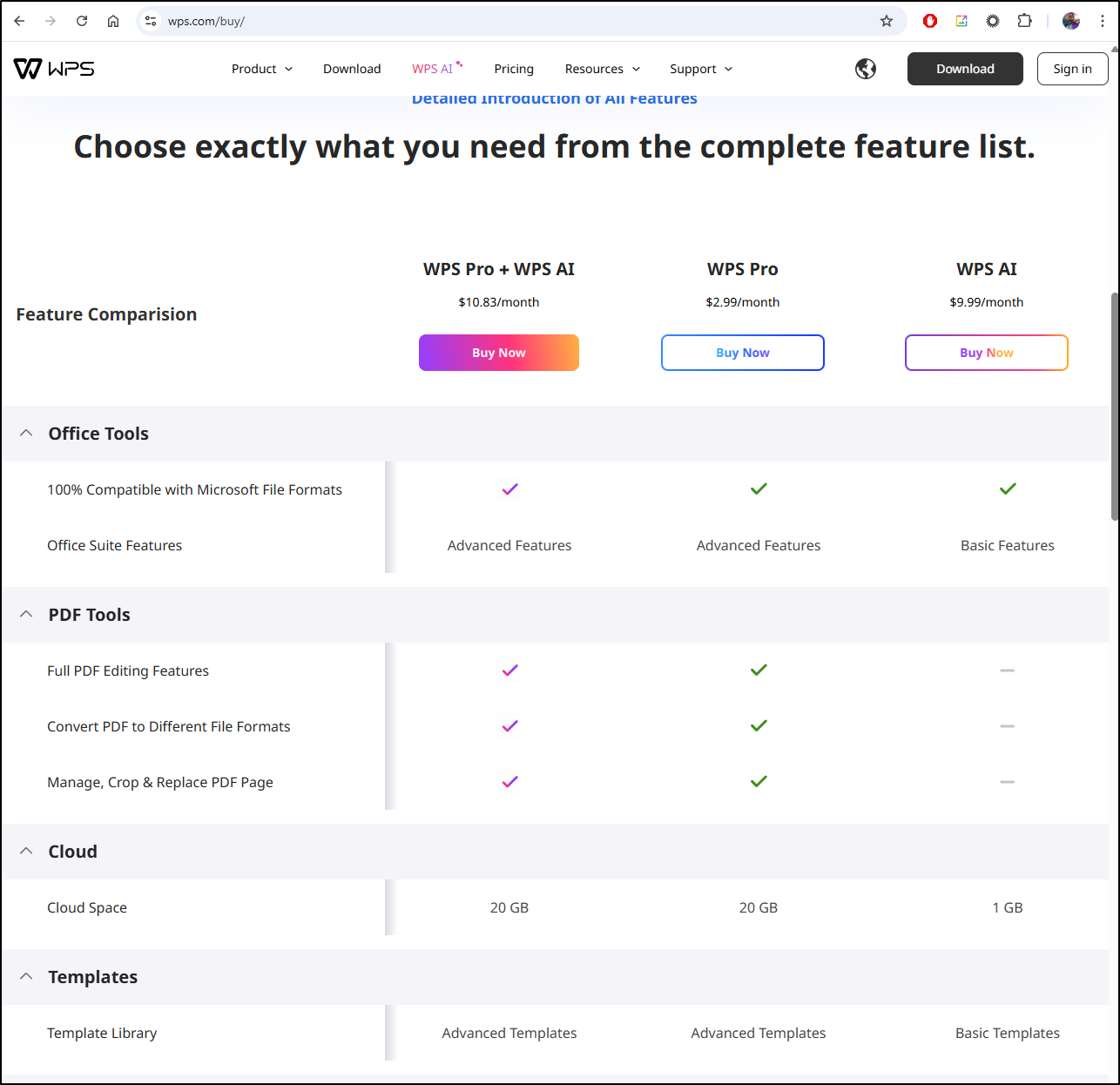
Task: Open the Download nav link
Action: (352, 69)
